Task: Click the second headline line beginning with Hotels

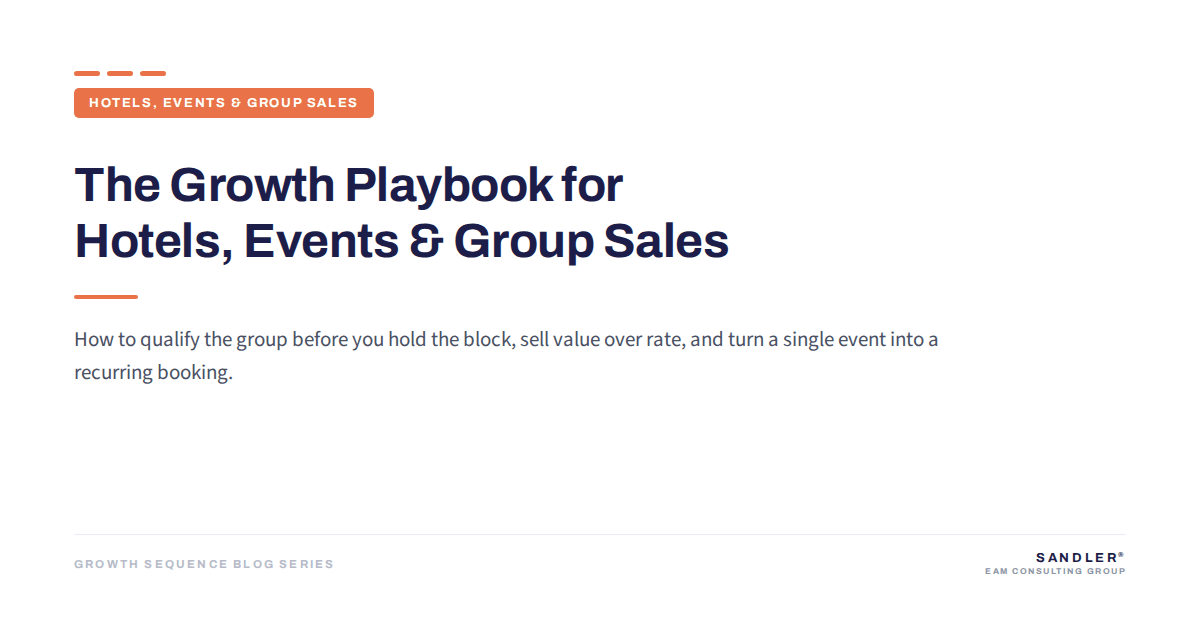Action: tap(402, 241)
